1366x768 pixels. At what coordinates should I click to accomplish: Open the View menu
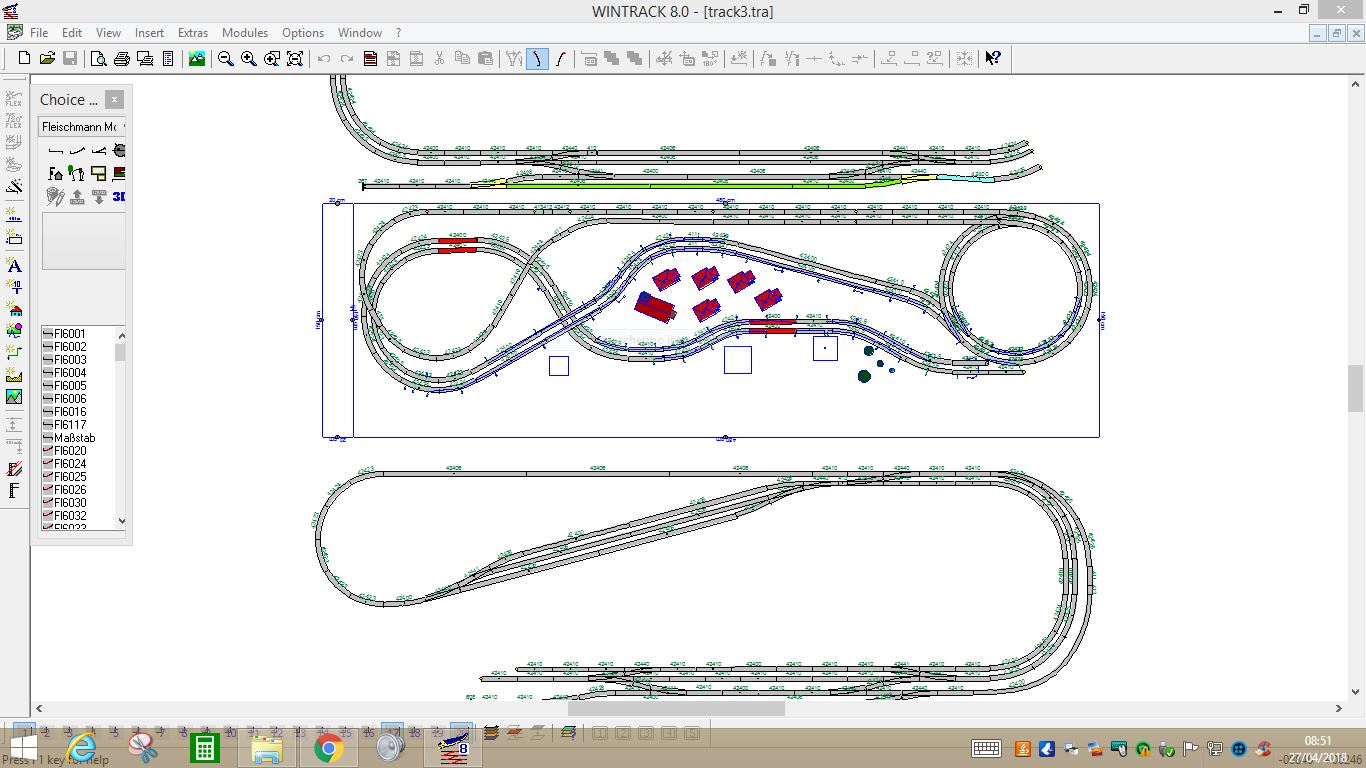(x=108, y=33)
